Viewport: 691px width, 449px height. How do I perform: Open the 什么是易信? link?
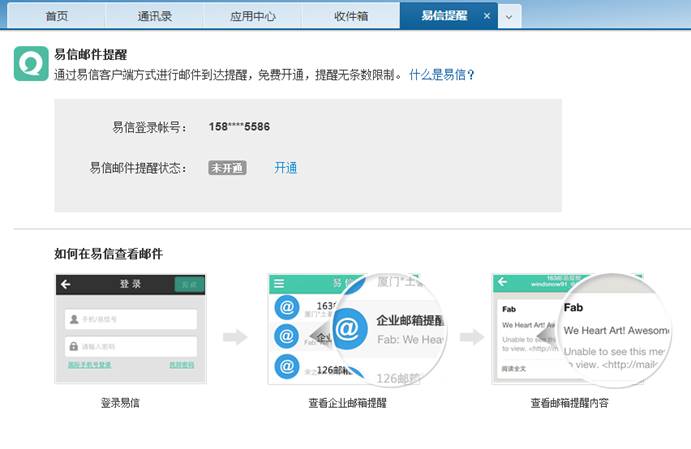(x=442, y=74)
